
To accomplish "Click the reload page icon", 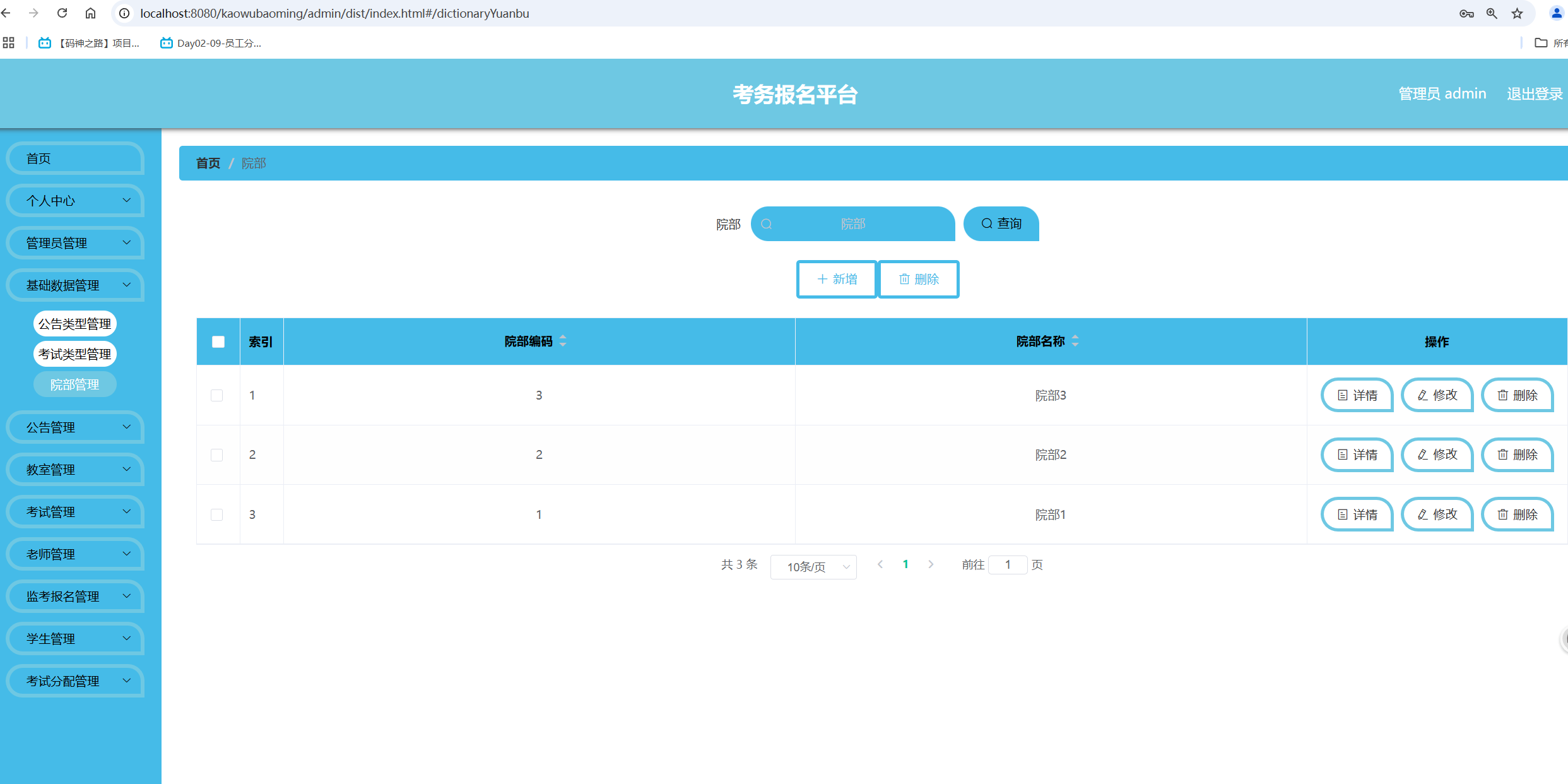I will point(62,13).
